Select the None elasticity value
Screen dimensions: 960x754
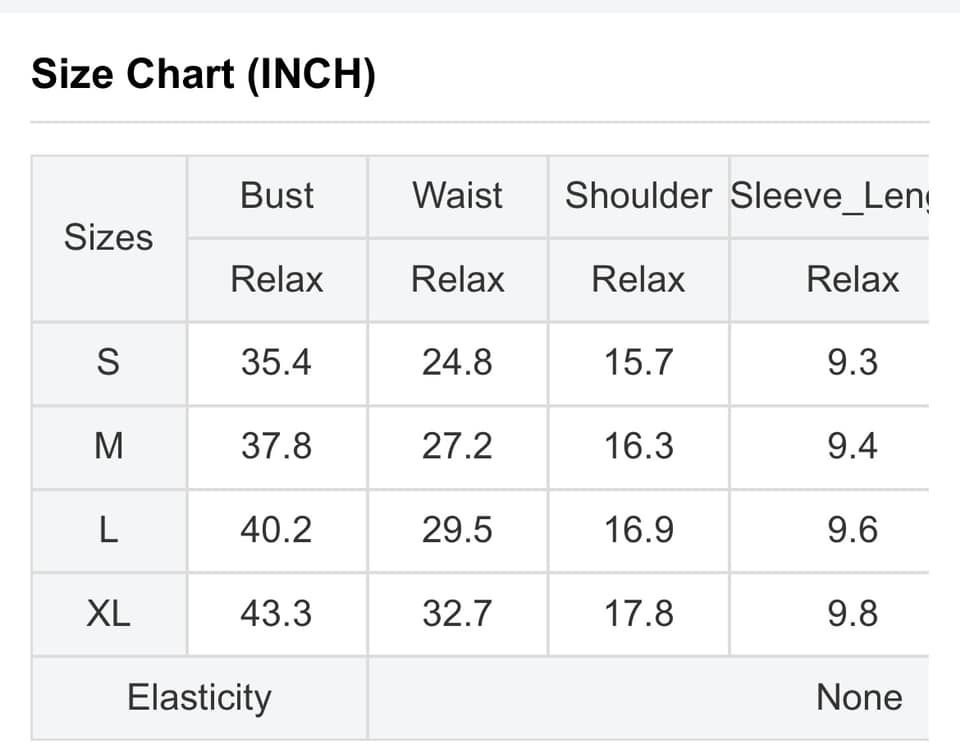click(x=859, y=697)
